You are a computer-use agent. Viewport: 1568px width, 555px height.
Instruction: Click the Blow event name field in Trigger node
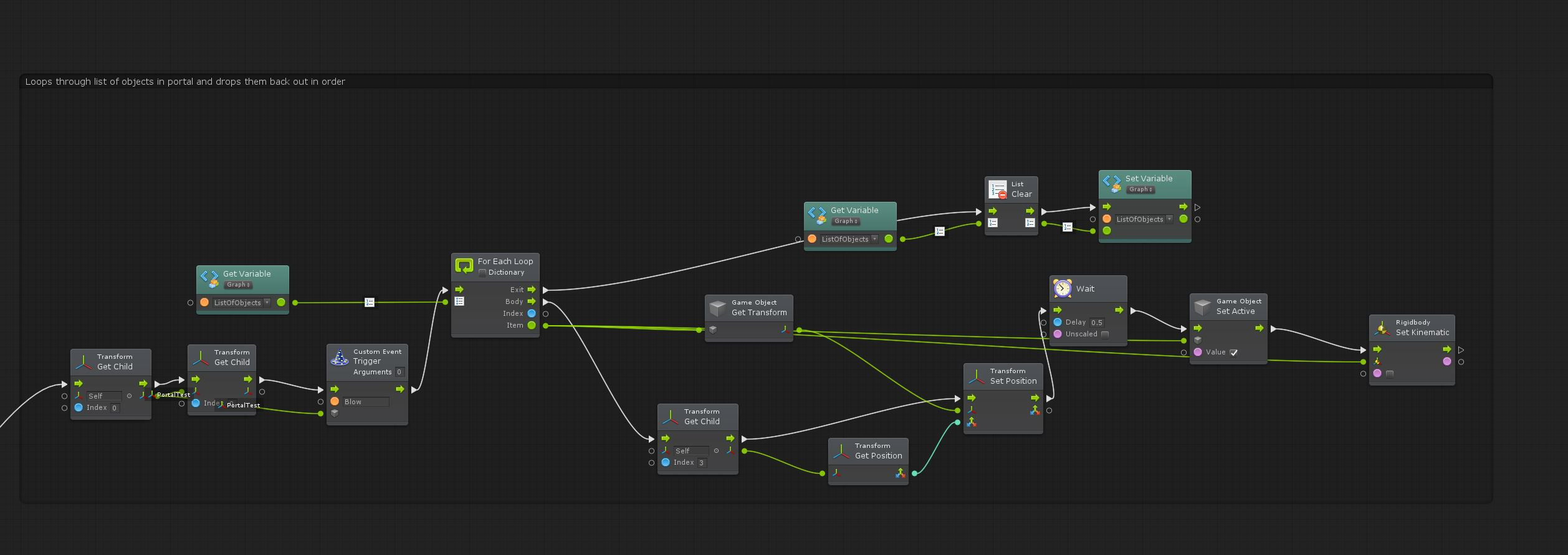(x=366, y=402)
